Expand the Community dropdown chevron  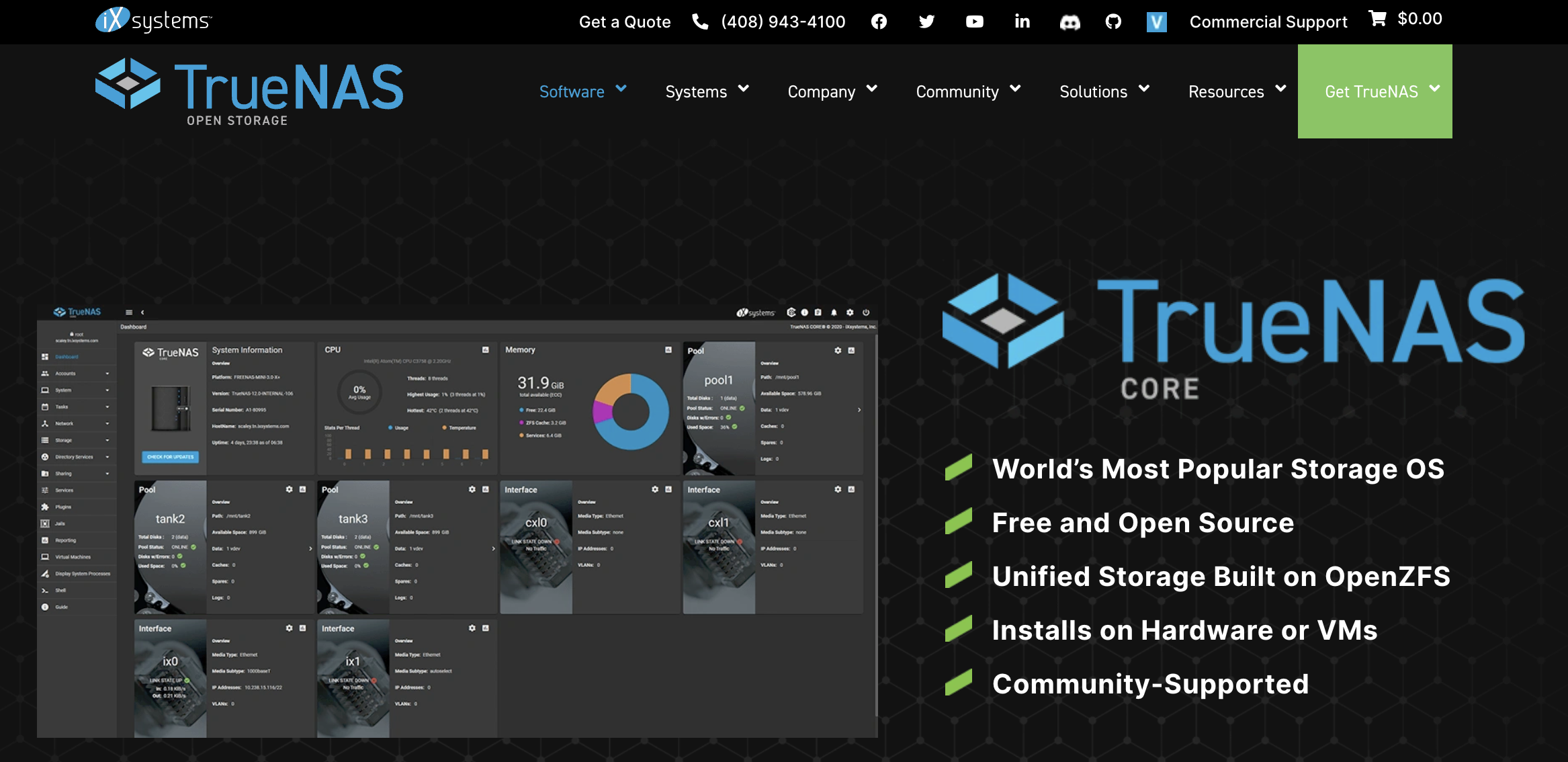click(x=1015, y=89)
